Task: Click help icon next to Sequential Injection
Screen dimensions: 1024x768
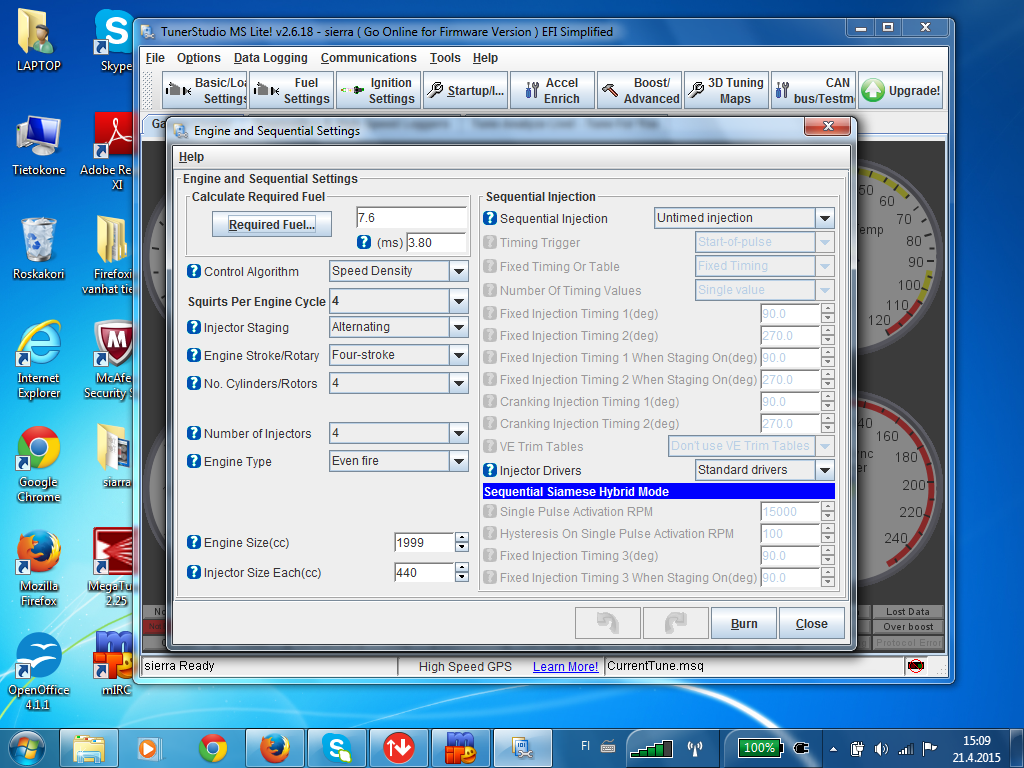Action: pyautogui.click(x=490, y=218)
